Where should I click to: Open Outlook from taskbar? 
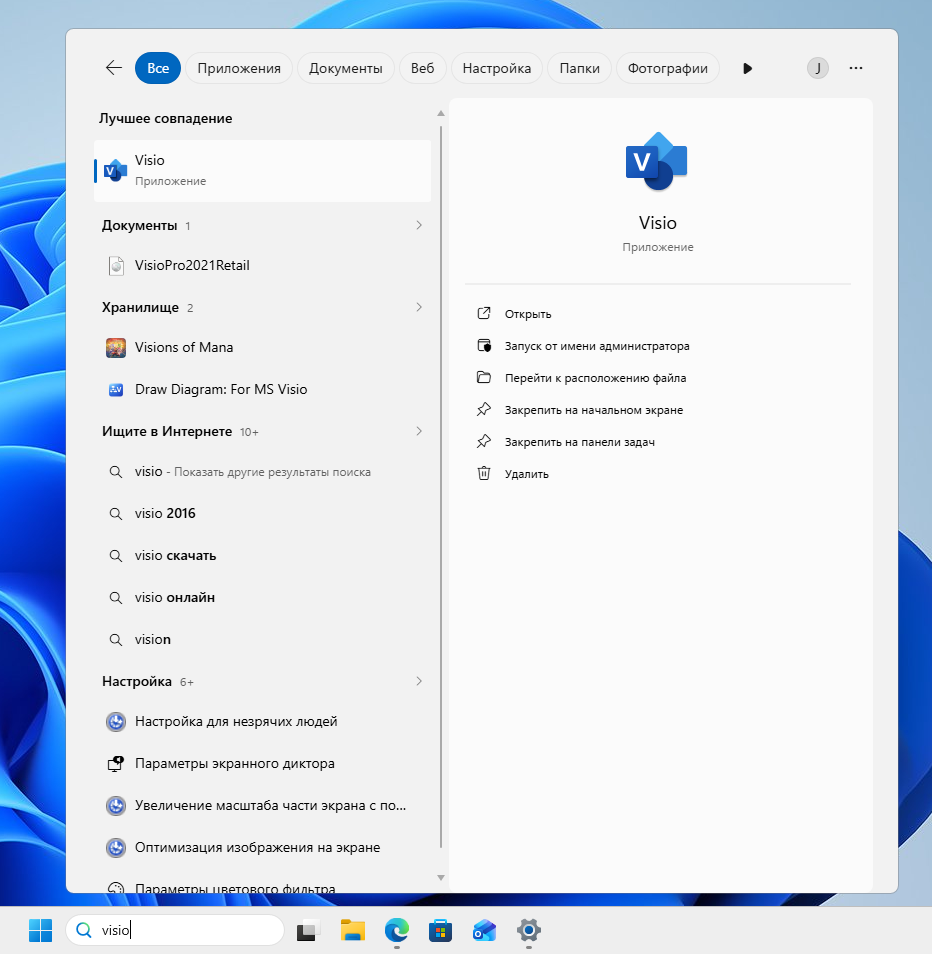(484, 930)
